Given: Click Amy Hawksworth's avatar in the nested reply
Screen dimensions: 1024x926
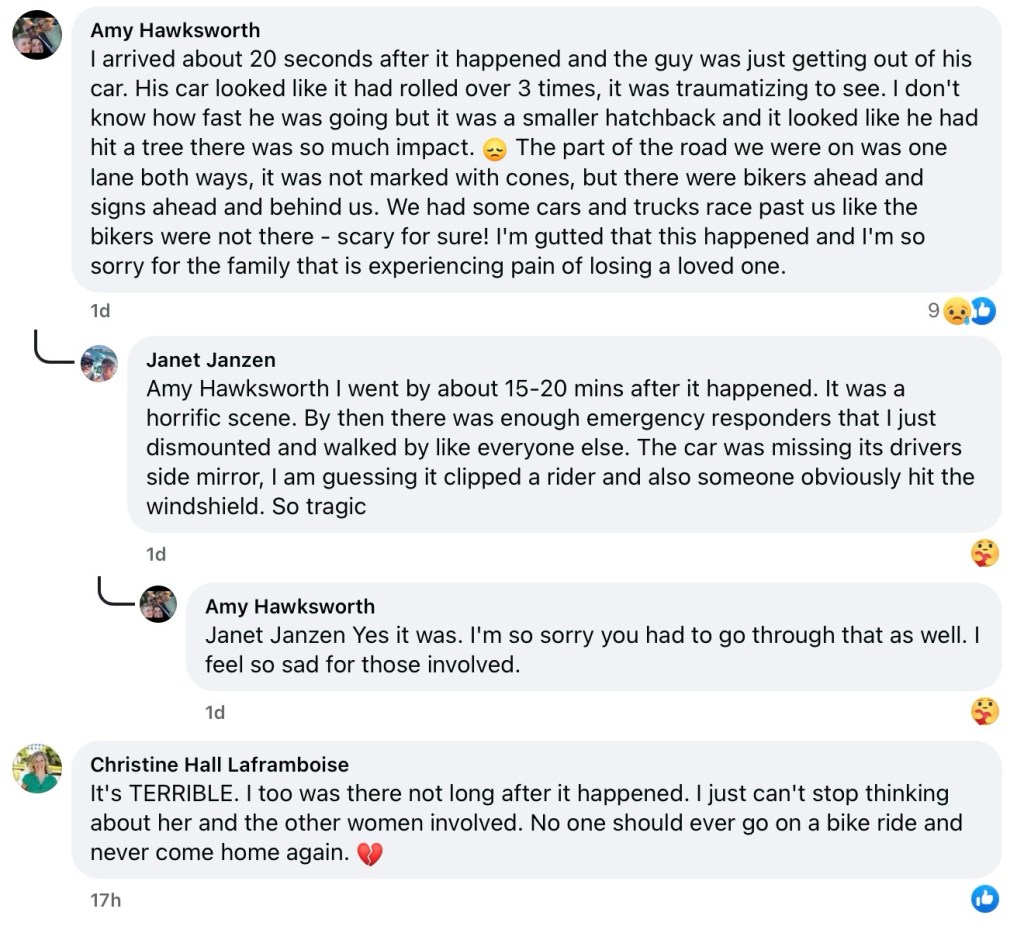Looking at the screenshot, I should click(x=158, y=604).
